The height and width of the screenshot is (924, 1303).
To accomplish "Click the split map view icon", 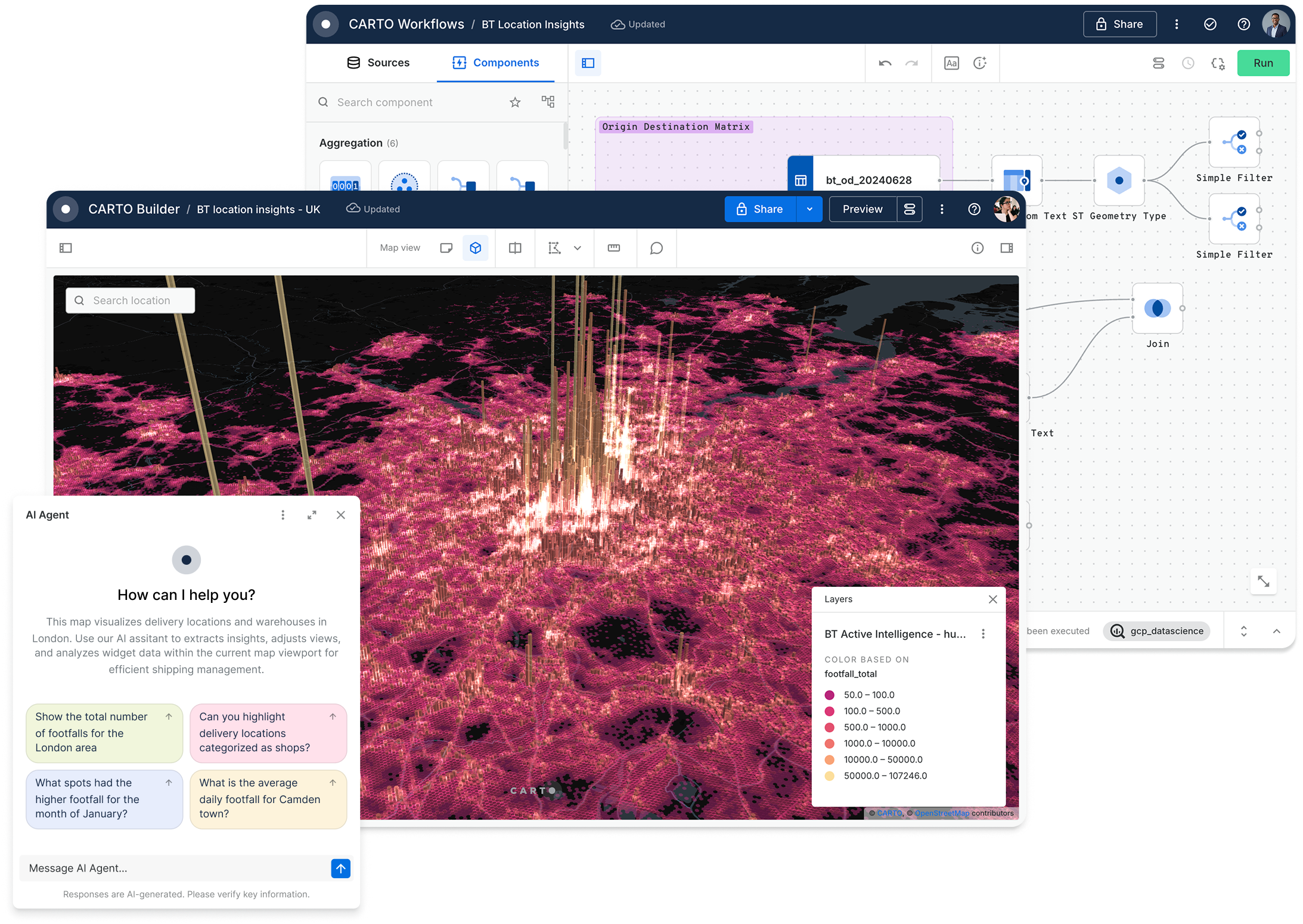I will [x=515, y=248].
